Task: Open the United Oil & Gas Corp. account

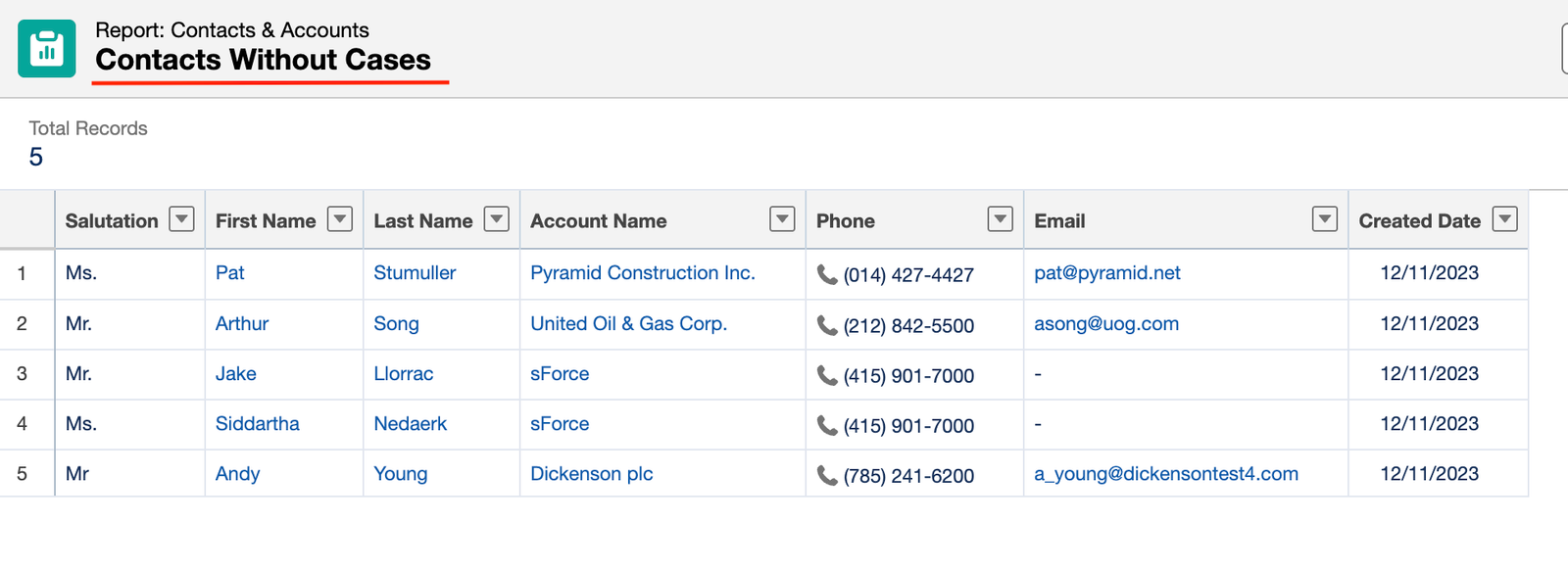Action: (x=628, y=324)
